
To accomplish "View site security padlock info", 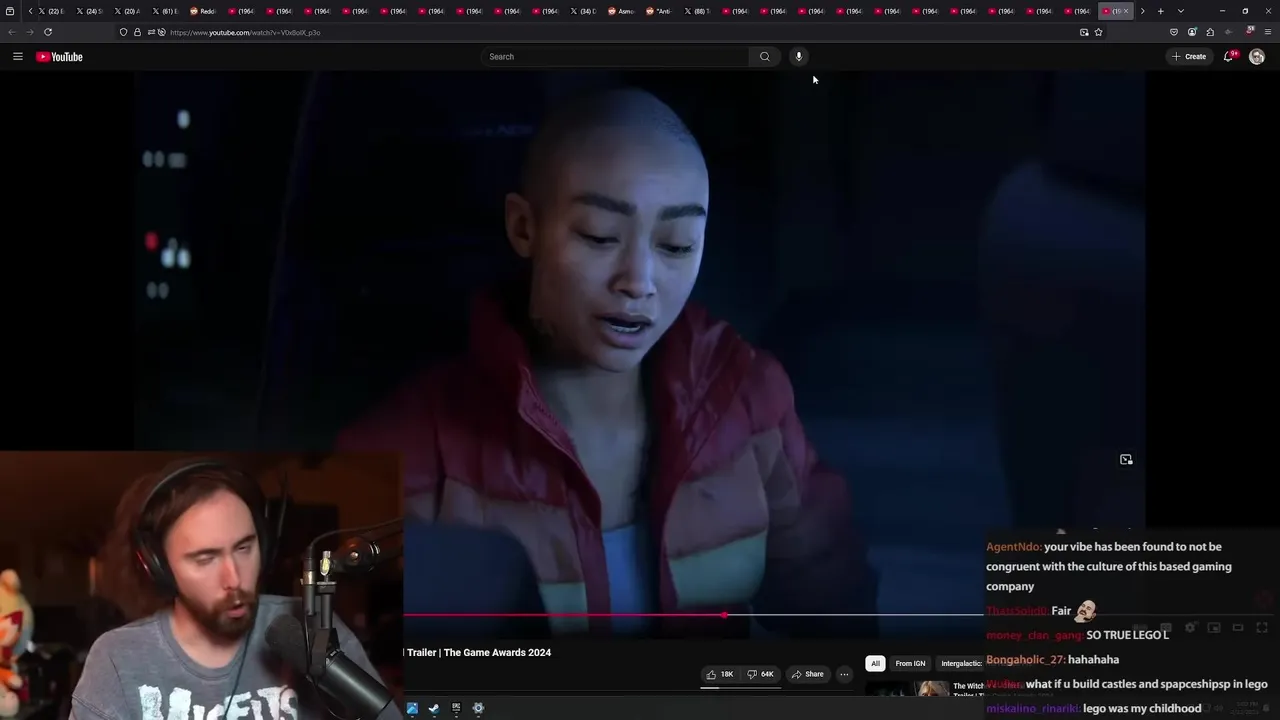I will point(137,32).
